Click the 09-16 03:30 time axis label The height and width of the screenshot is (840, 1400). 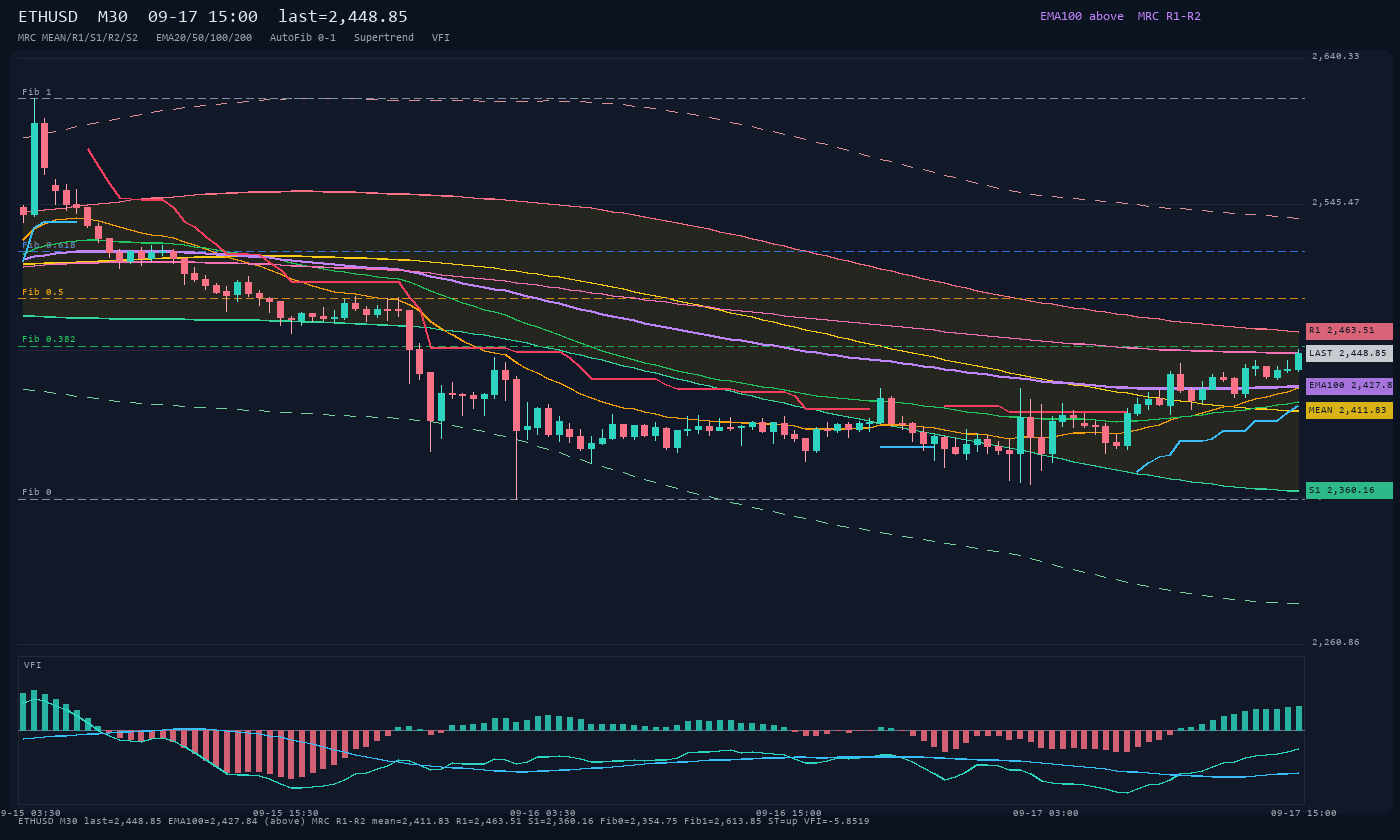click(x=543, y=813)
